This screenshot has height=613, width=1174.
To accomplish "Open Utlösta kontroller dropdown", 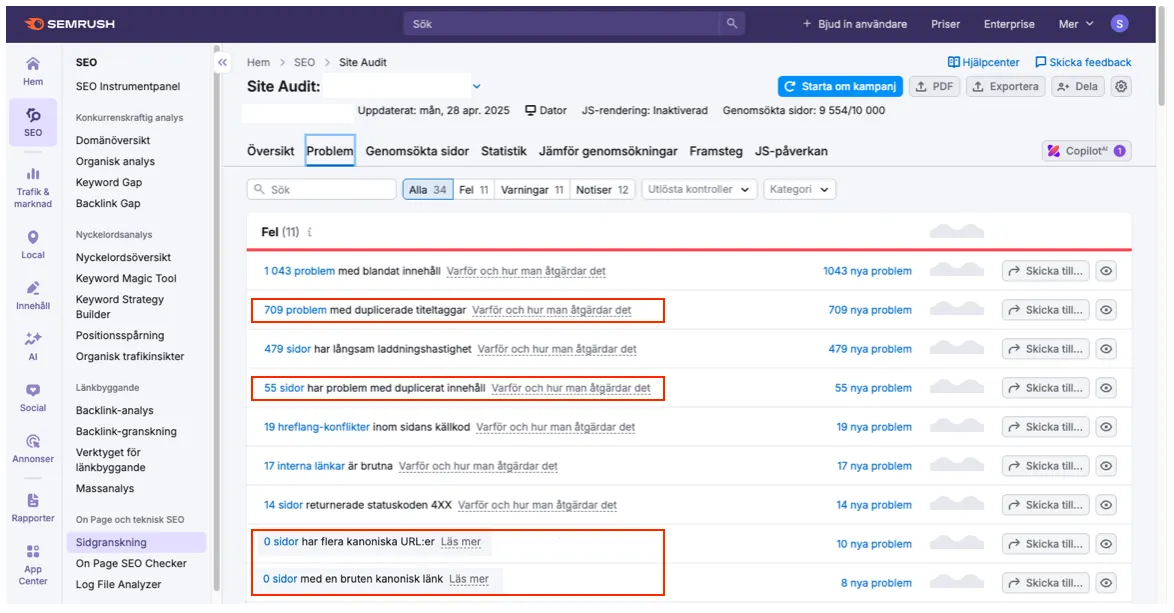I will (699, 189).
